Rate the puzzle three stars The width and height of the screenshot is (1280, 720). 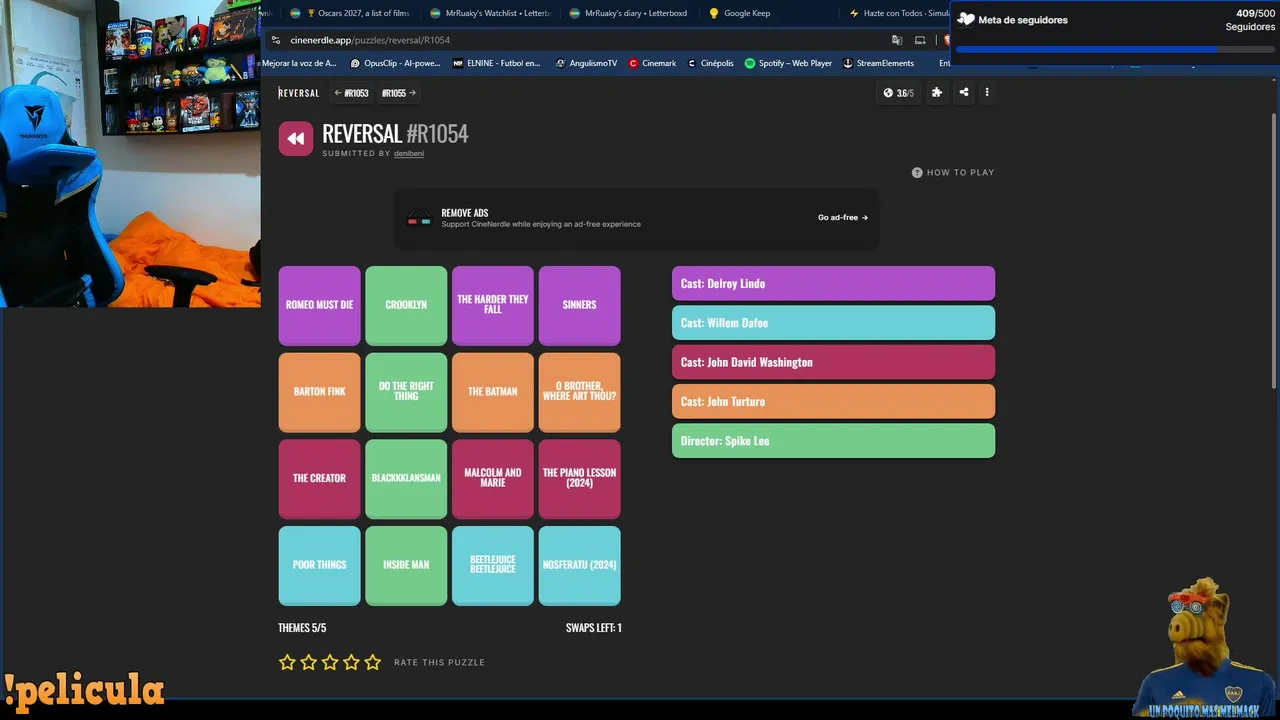[330, 662]
